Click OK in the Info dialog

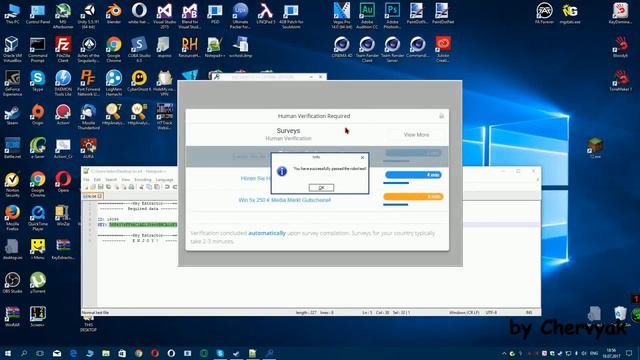click(321, 187)
